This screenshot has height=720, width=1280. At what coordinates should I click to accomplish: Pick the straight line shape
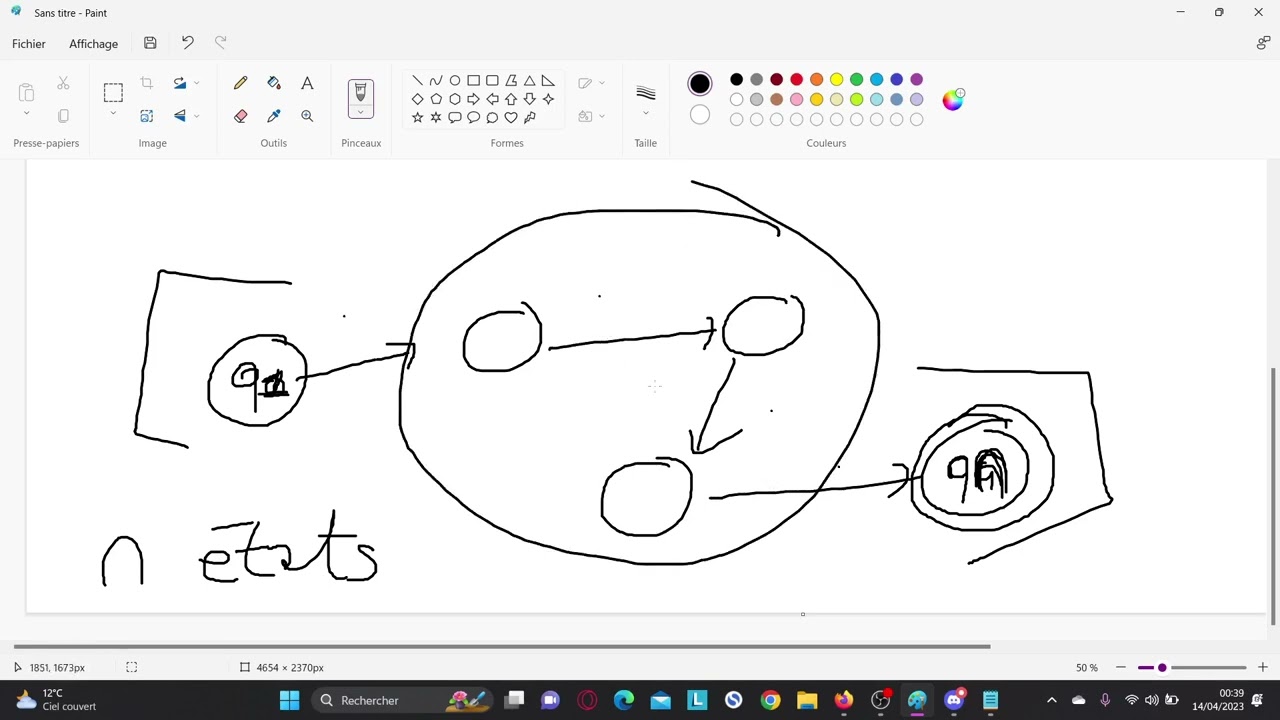[x=417, y=80]
